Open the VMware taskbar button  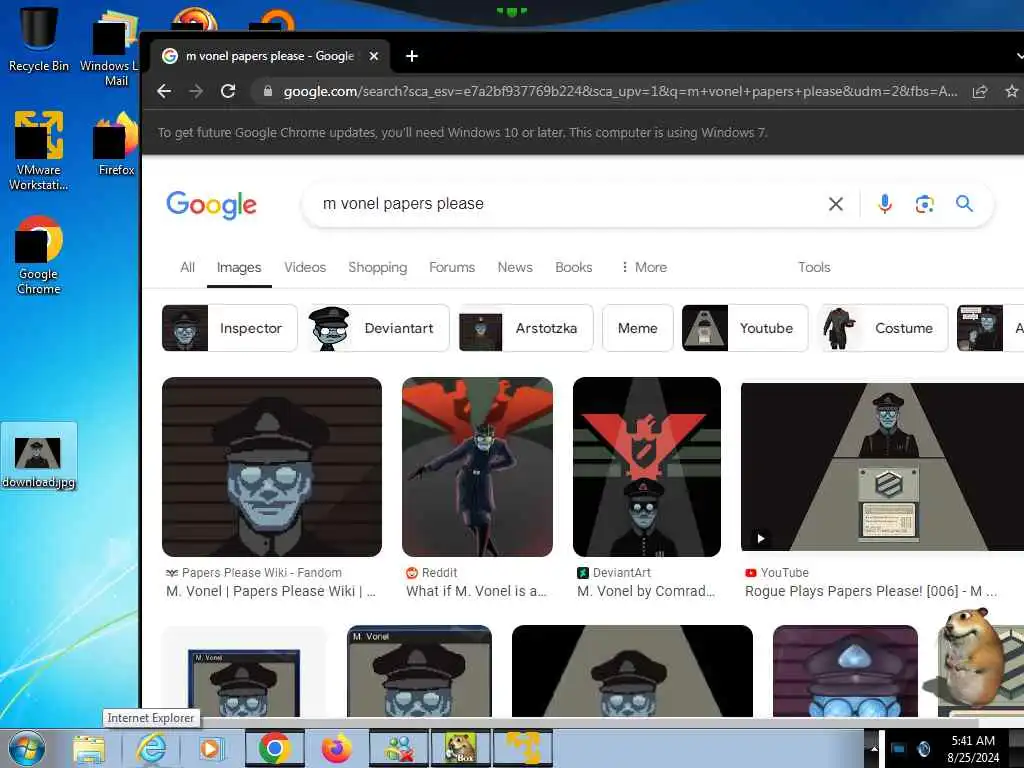(x=523, y=748)
